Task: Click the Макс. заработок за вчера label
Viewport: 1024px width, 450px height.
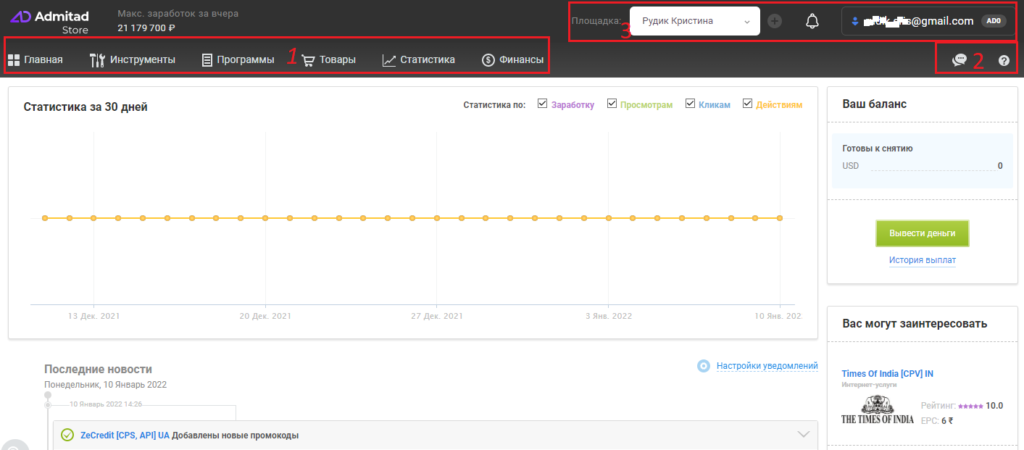Action: (x=178, y=14)
